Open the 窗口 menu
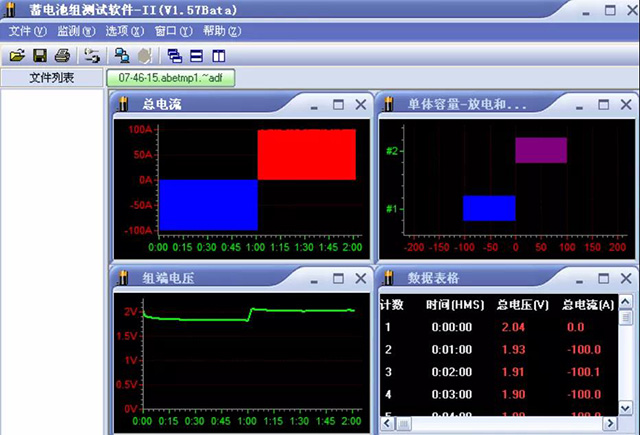The width and height of the screenshot is (640, 435). pos(171,31)
